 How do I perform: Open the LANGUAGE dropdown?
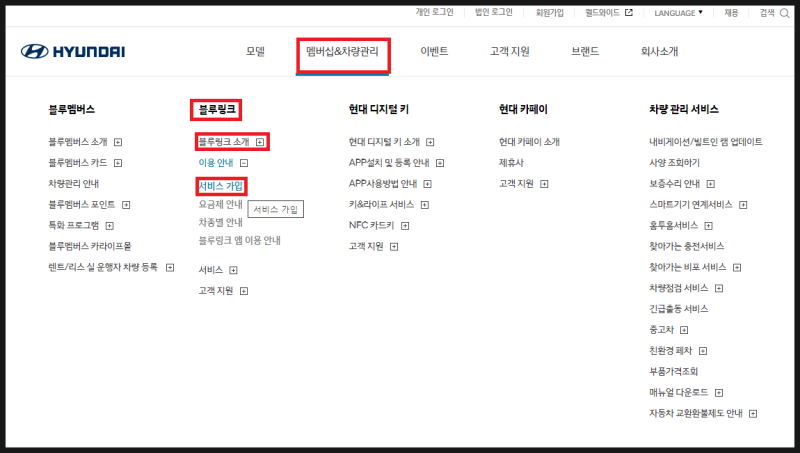coord(678,13)
